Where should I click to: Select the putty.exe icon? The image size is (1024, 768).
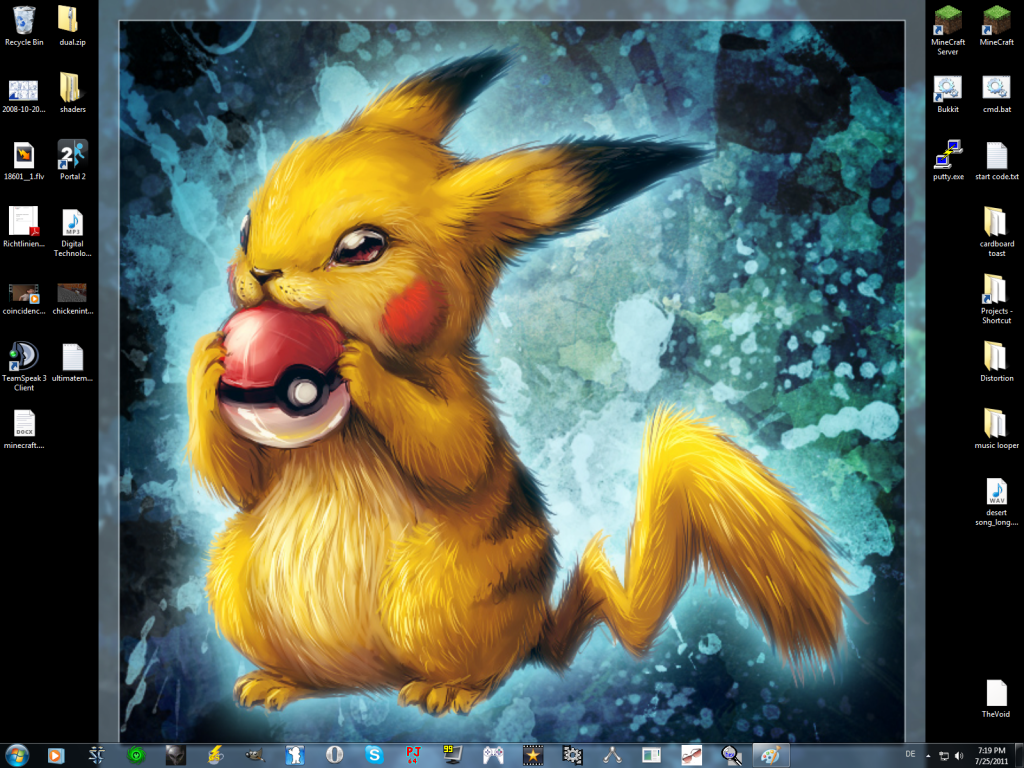pyautogui.click(x=948, y=160)
